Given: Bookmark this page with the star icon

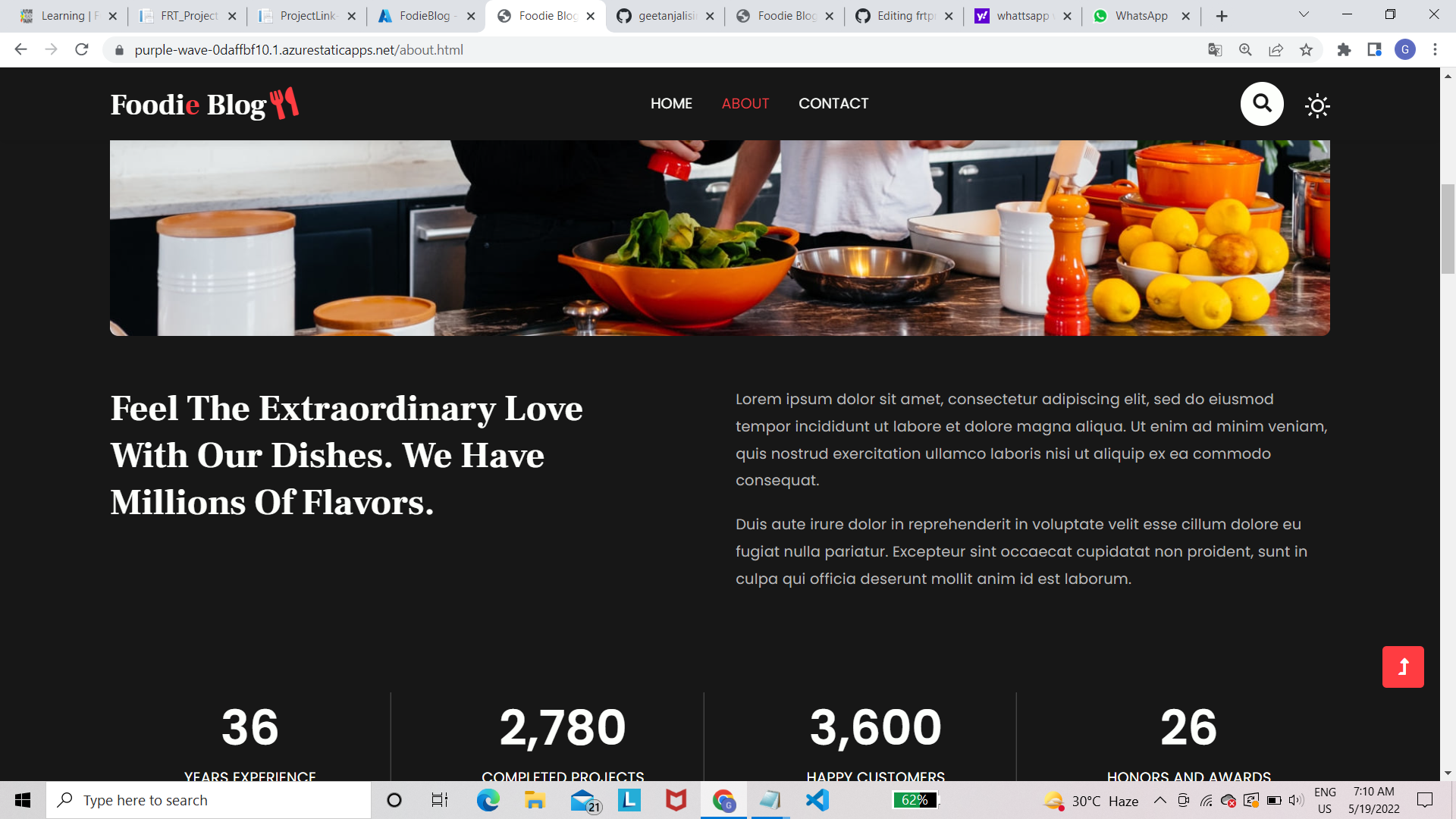Looking at the screenshot, I should [1306, 50].
